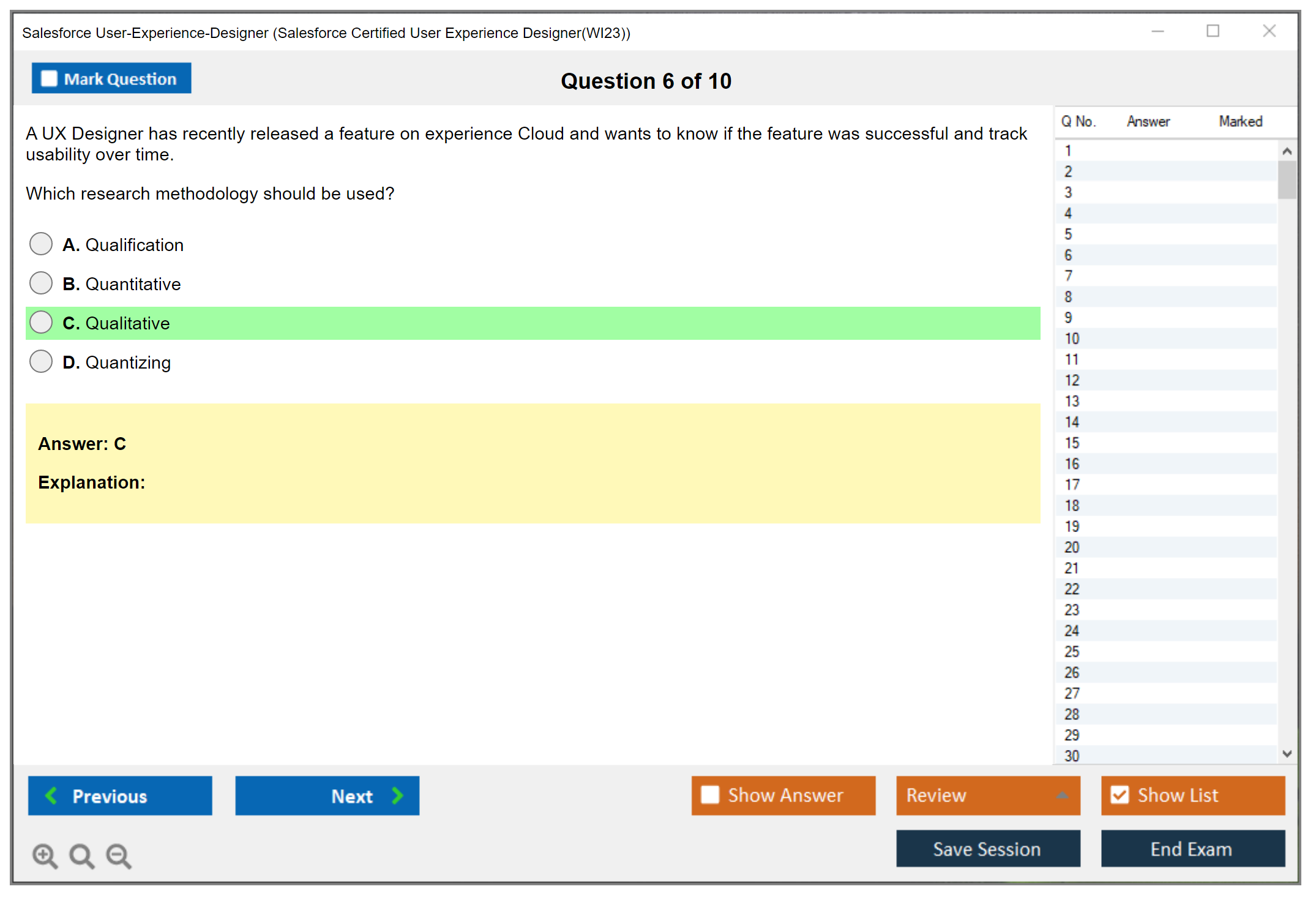Select the D. Quantizing option
Screen dimensions: 1316x900
(x=41, y=361)
